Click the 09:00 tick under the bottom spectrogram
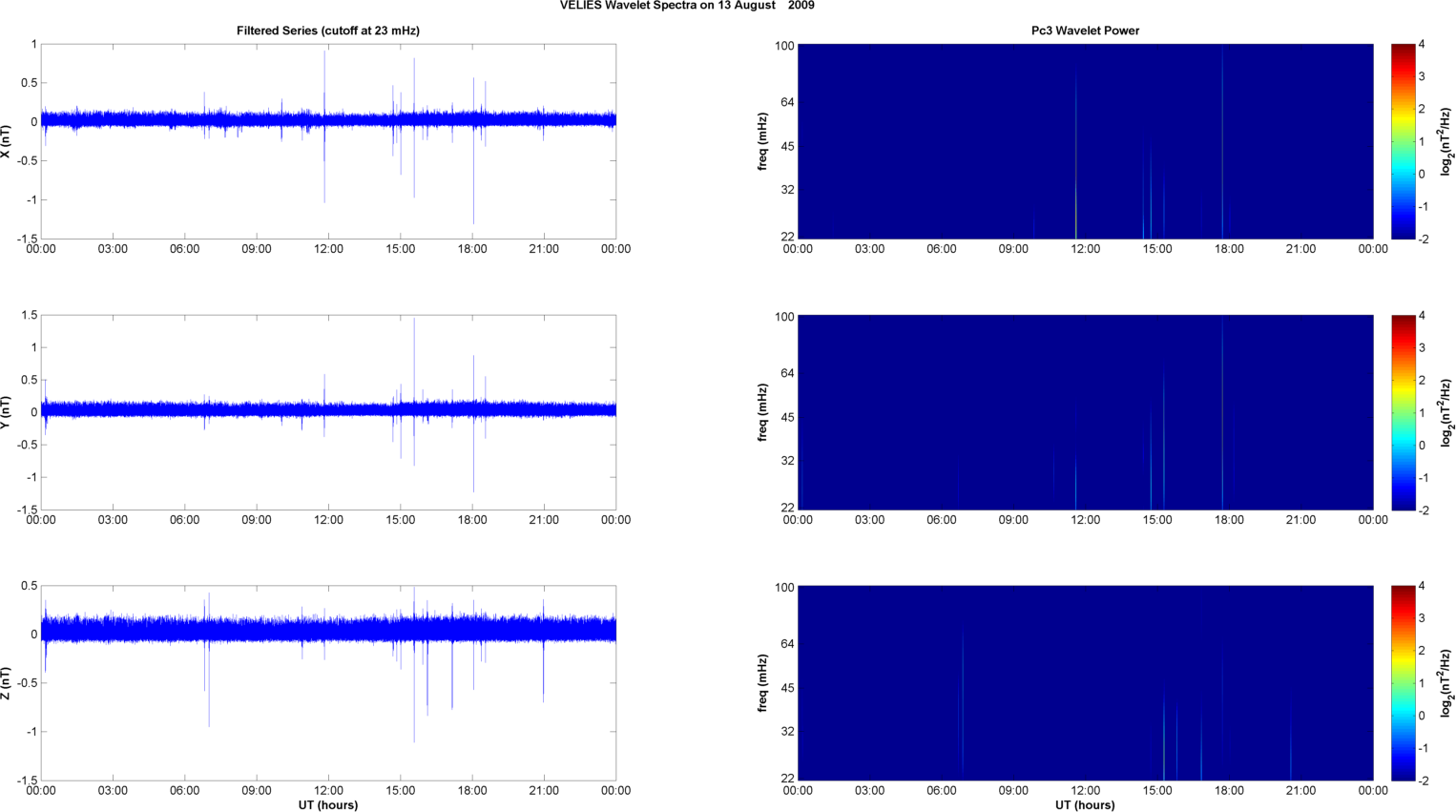 coord(1013,790)
